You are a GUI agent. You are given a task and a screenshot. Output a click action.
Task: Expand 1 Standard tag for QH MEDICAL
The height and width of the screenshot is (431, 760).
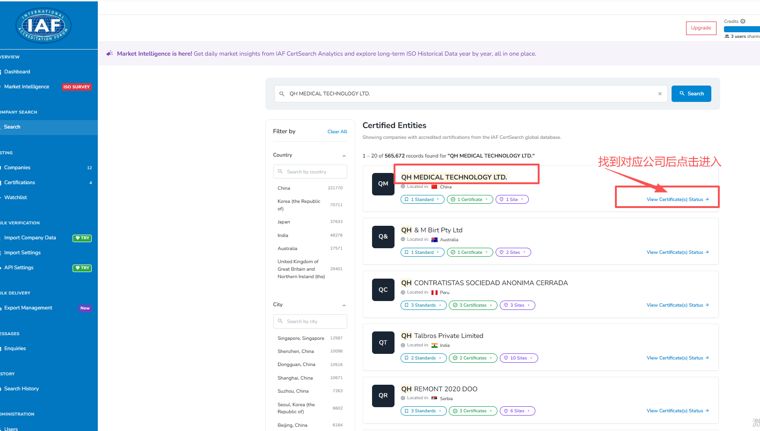tap(422, 200)
